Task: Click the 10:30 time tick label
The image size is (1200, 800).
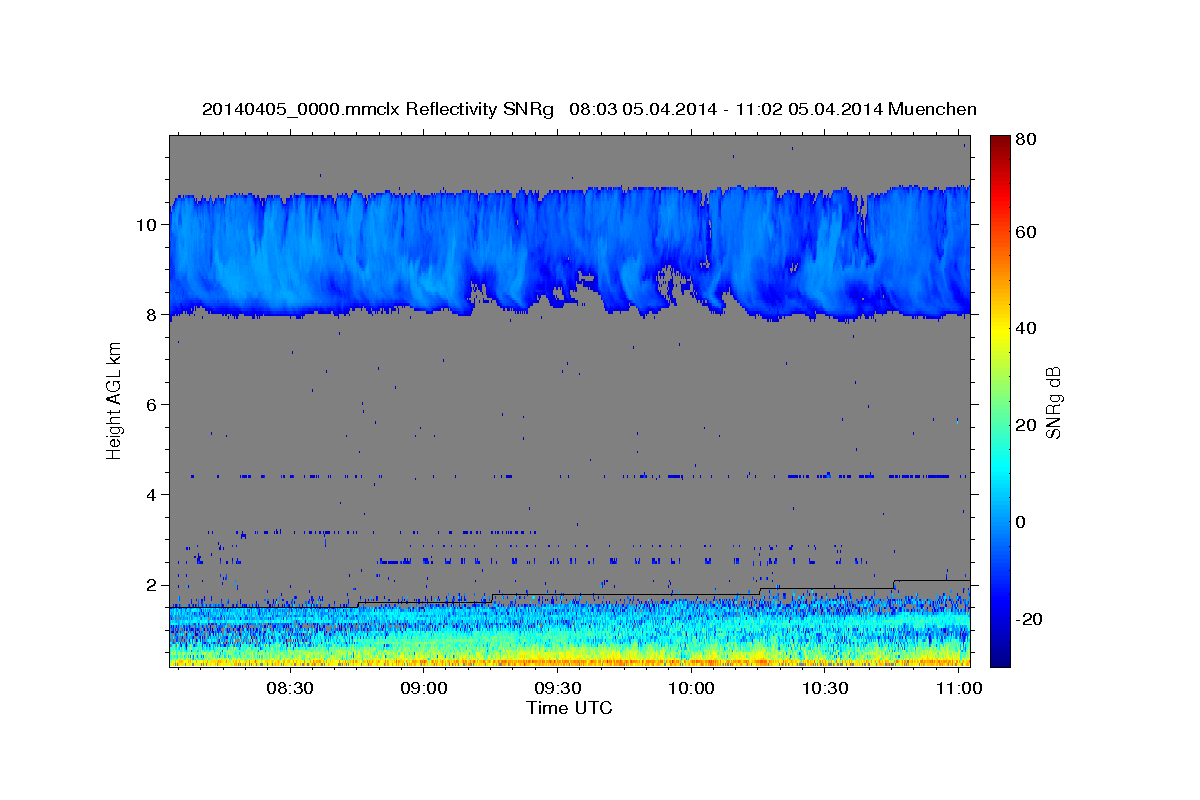Action: pos(825,688)
